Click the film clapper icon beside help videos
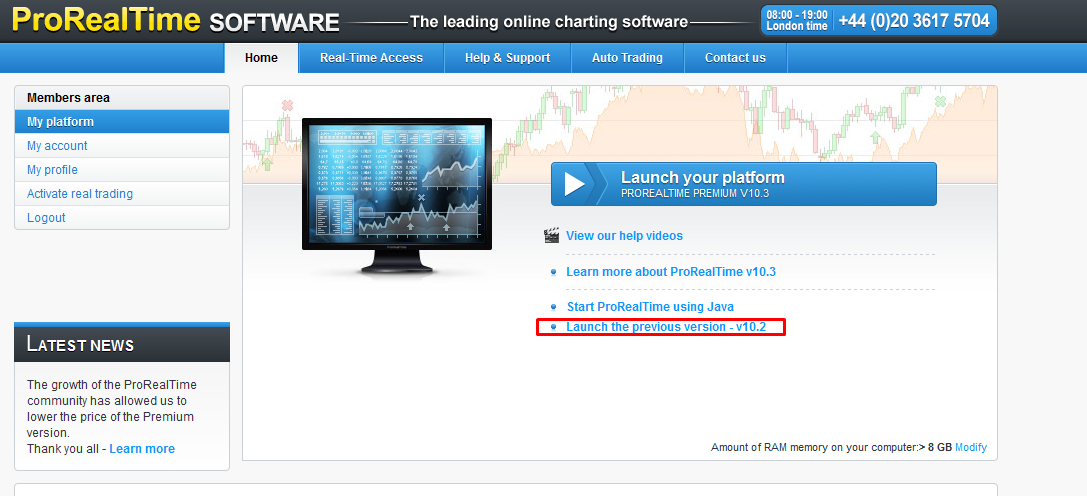1087x496 pixels. point(552,236)
